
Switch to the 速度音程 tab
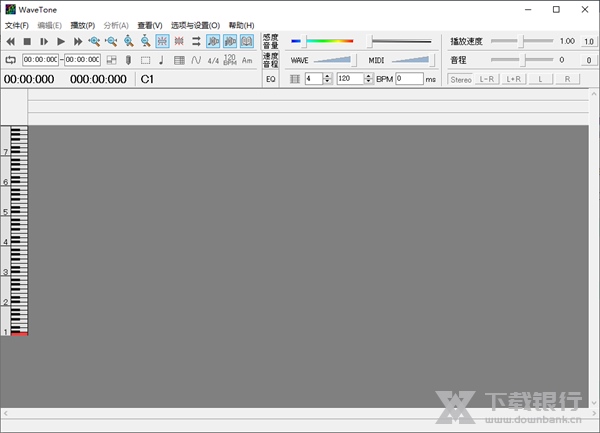(x=271, y=60)
